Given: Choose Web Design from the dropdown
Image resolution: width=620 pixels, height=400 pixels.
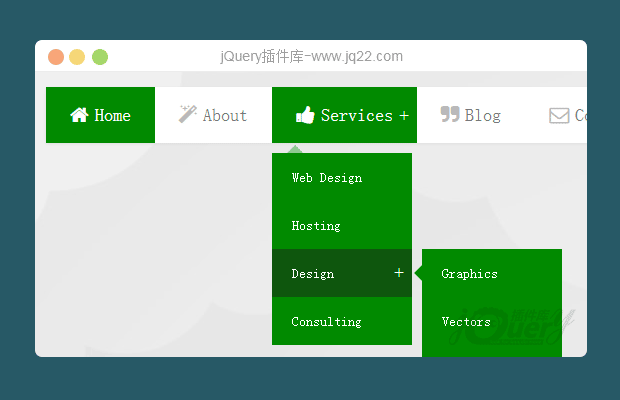Looking at the screenshot, I should 326,178.
